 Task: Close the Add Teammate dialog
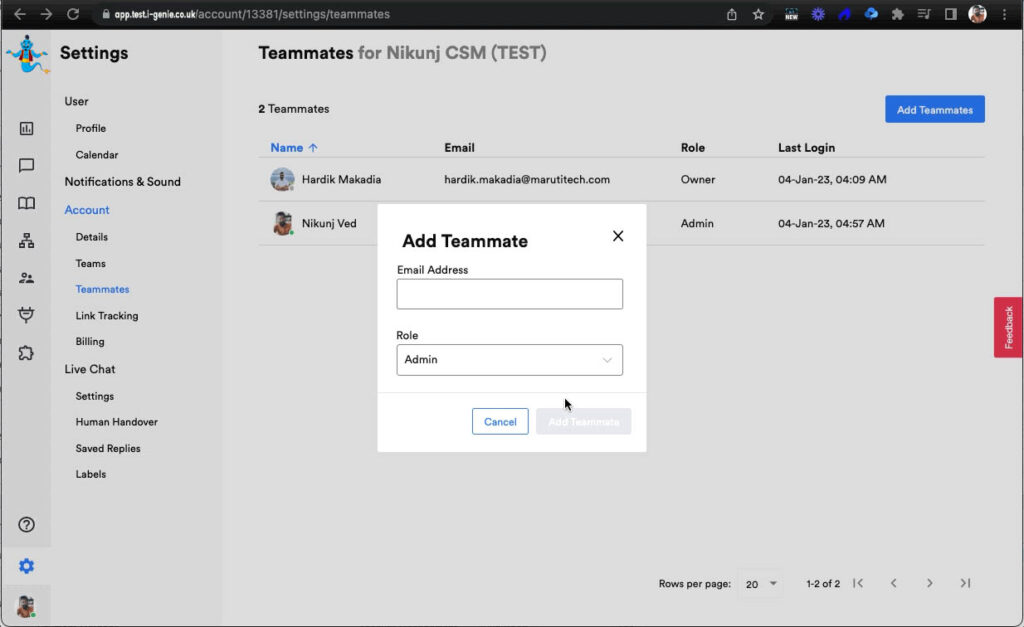tap(618, 236)
